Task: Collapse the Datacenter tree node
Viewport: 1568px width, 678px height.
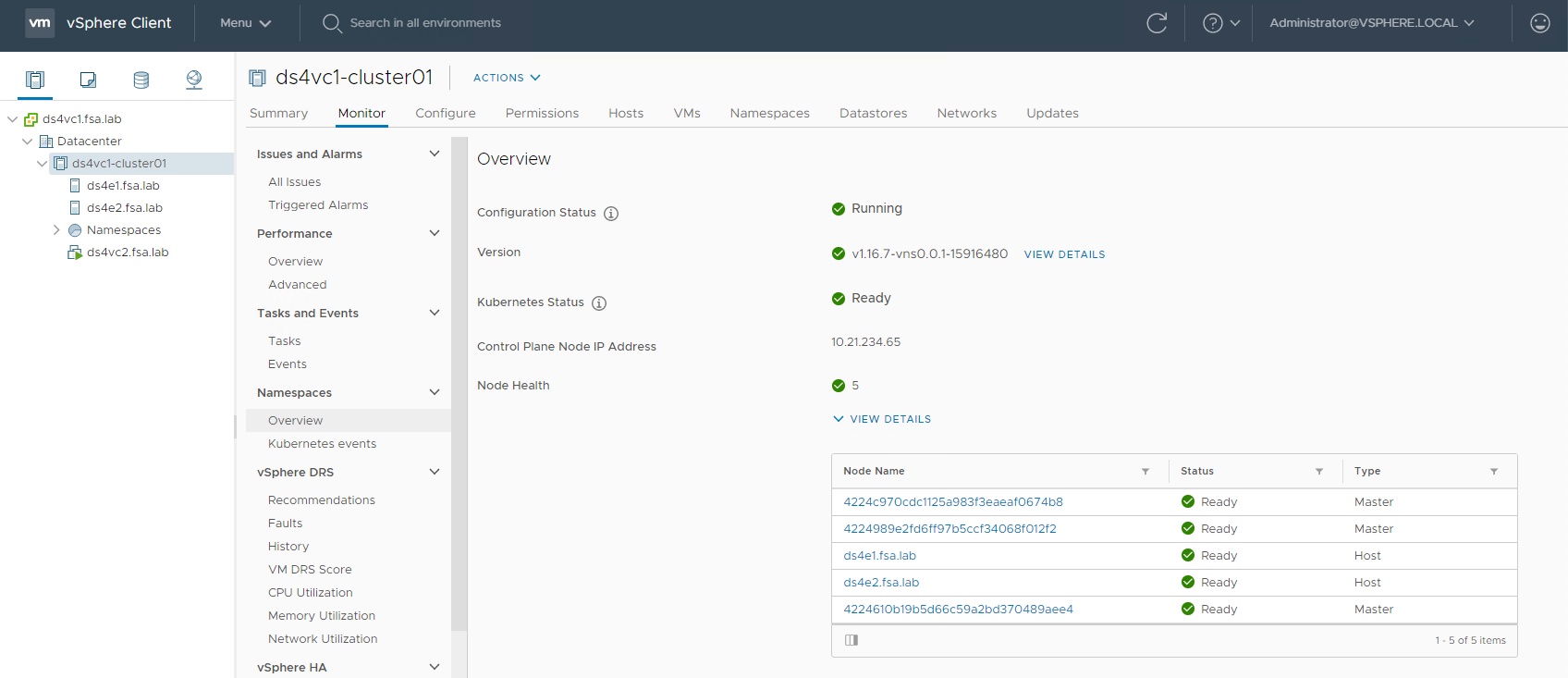Action: click(27, 142)
